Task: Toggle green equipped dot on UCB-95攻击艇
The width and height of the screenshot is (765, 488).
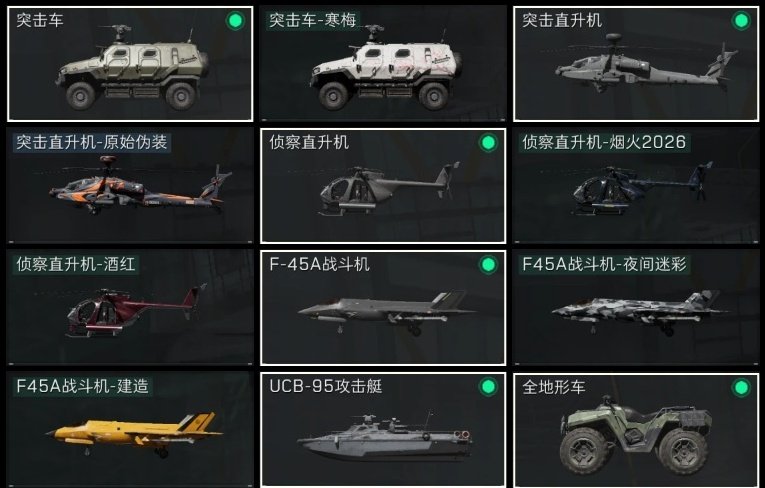Action: click(x=488, y=386)
